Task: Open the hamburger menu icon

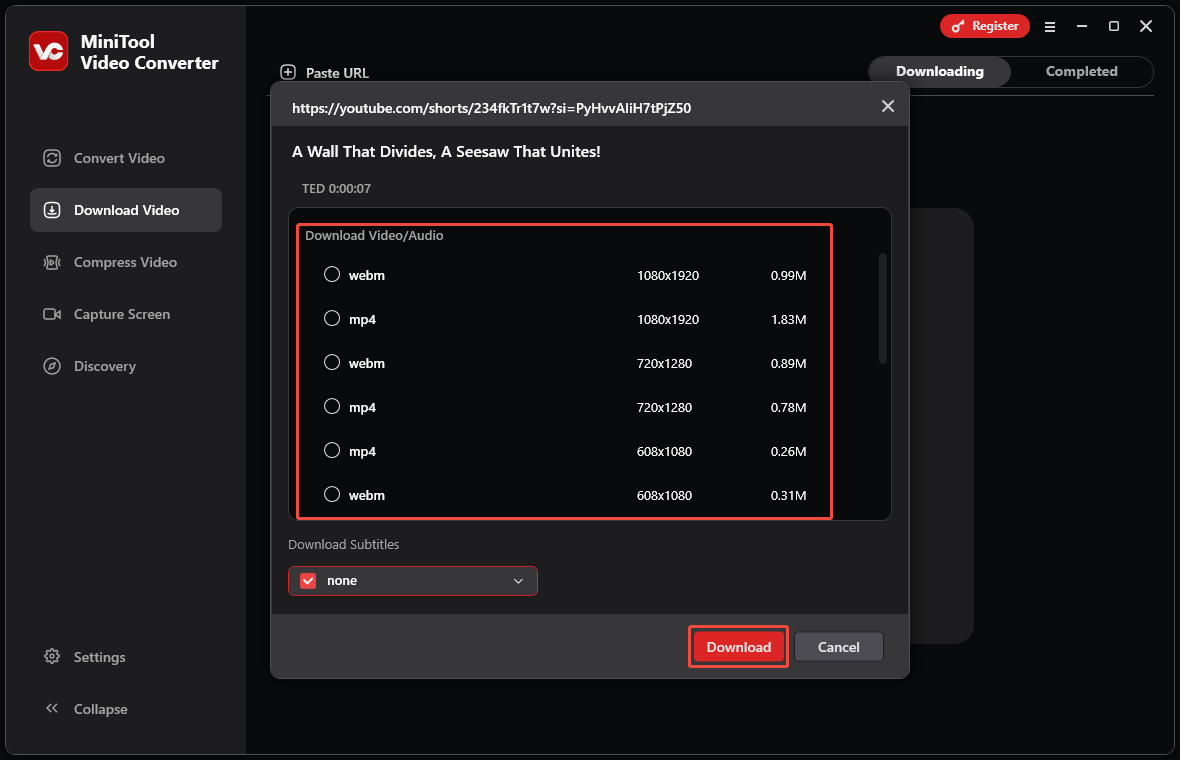Action: (1050, 26)
